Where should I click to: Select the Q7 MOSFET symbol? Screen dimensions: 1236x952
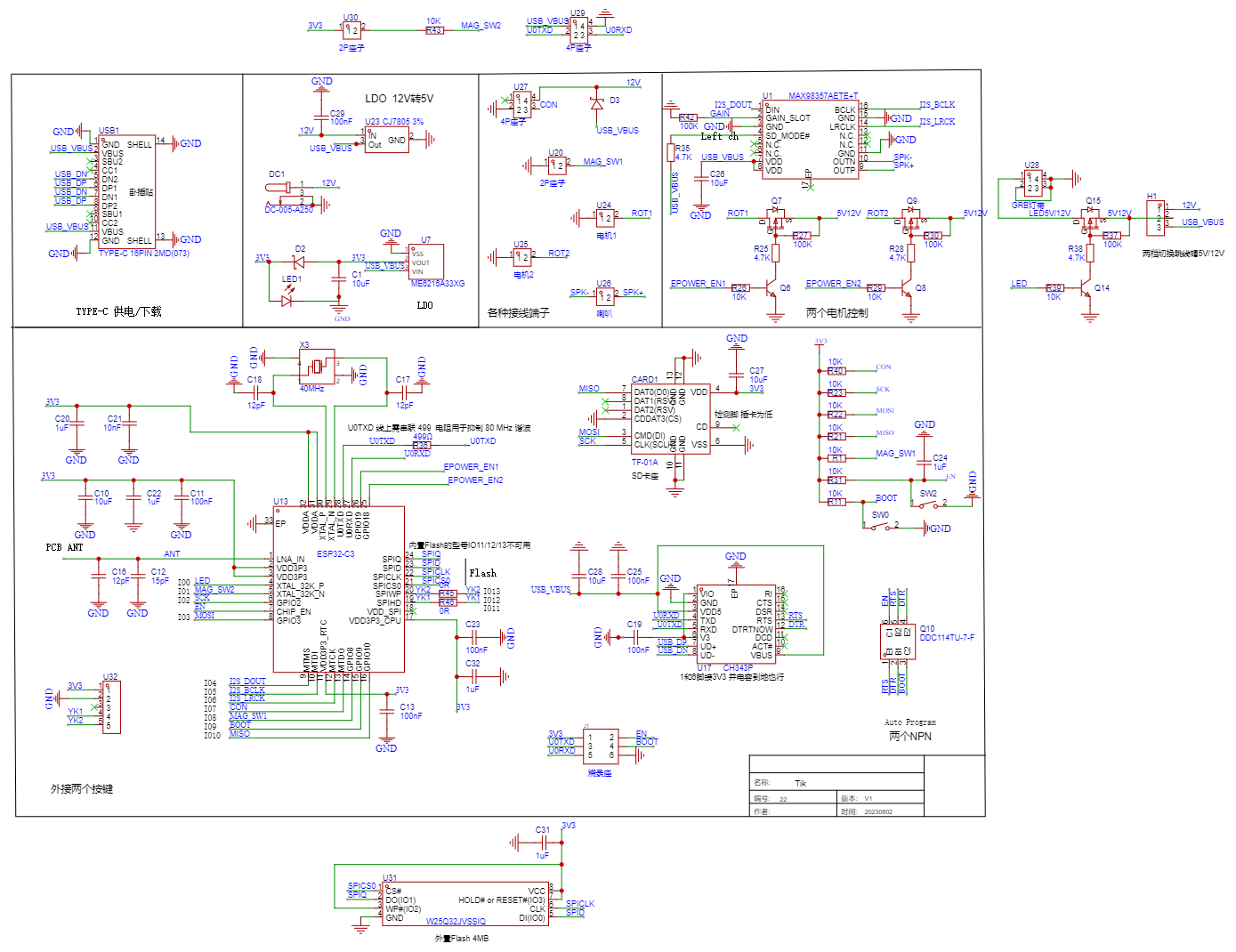[778, 220]
